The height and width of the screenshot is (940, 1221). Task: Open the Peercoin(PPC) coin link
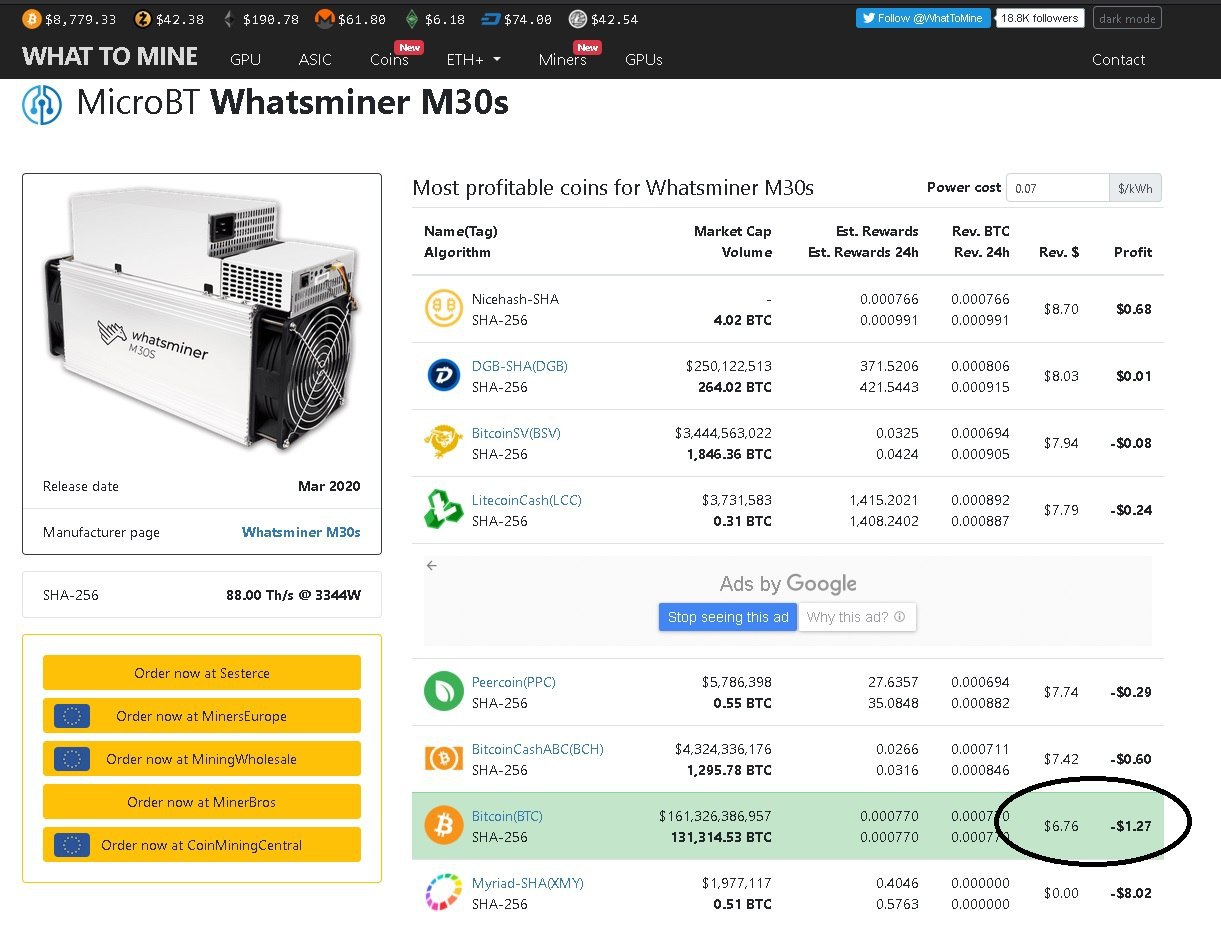click(x=514, y=682)
